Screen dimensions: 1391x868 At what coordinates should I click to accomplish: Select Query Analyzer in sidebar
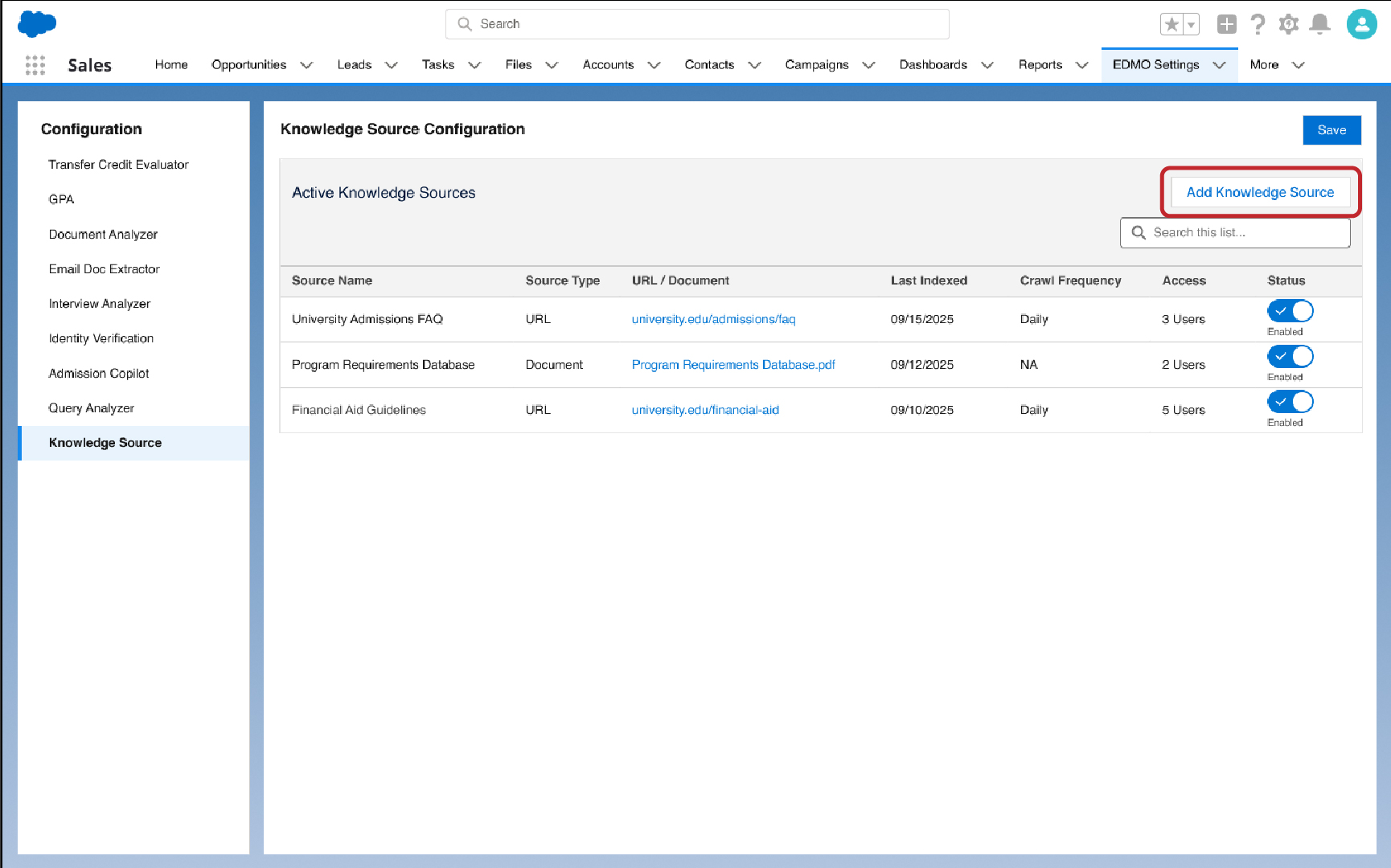tap(91, 408)
